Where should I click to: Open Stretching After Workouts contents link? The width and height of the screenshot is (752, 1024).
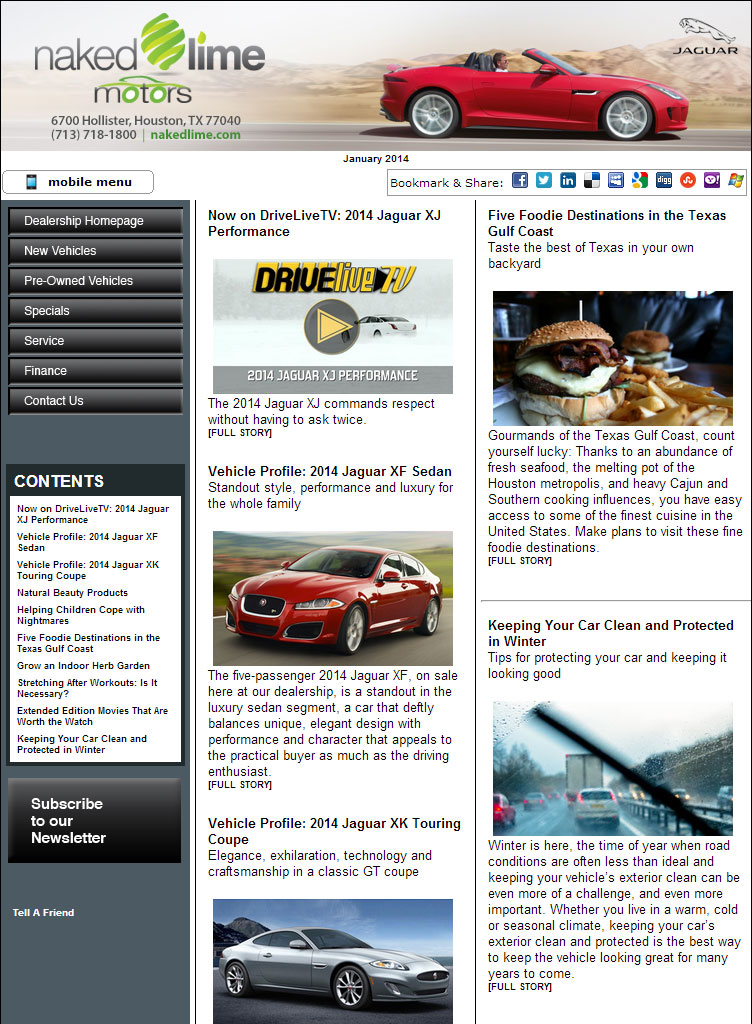tap(87, 688)
